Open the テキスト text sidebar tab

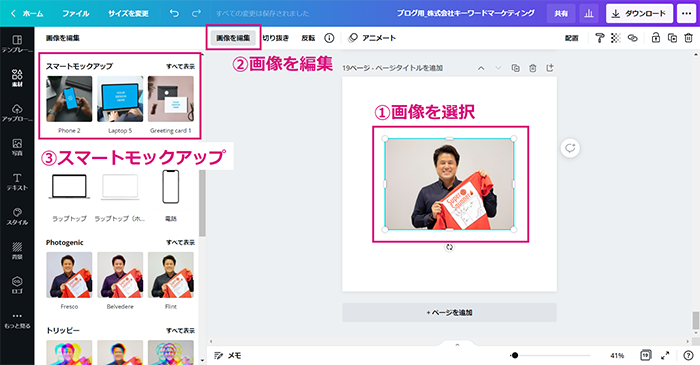click(17, 182)
